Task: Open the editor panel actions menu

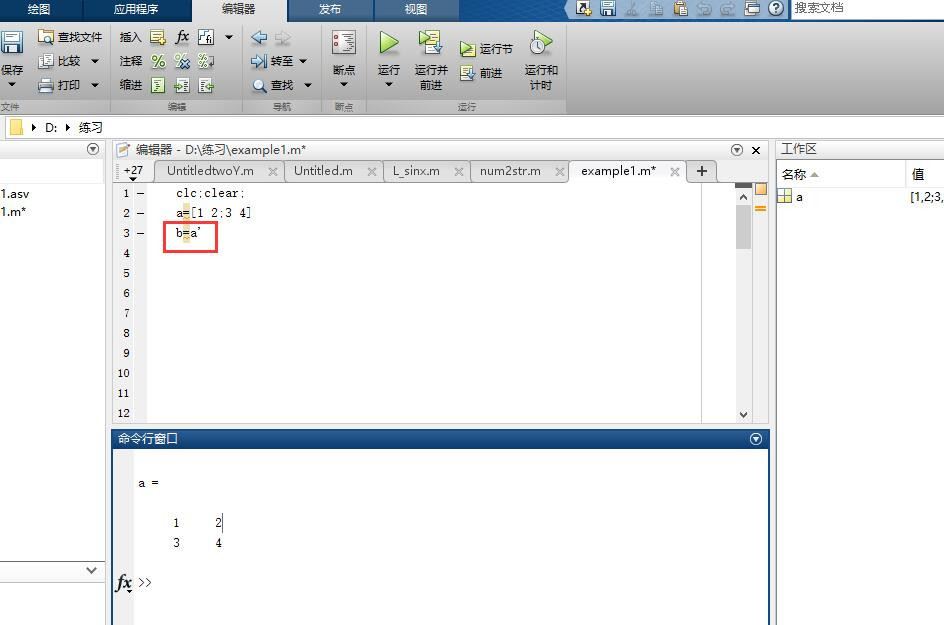Action: (737, 150)
